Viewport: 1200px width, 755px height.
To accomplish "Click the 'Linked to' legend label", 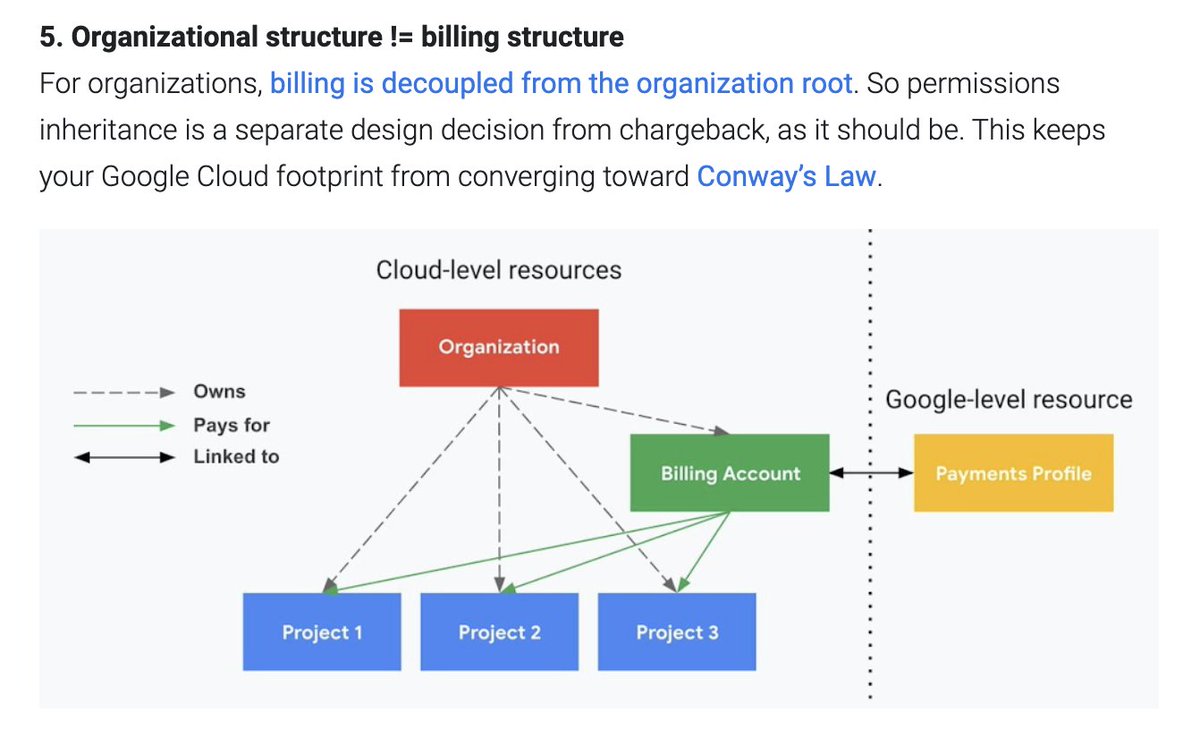I will [236, 457].
